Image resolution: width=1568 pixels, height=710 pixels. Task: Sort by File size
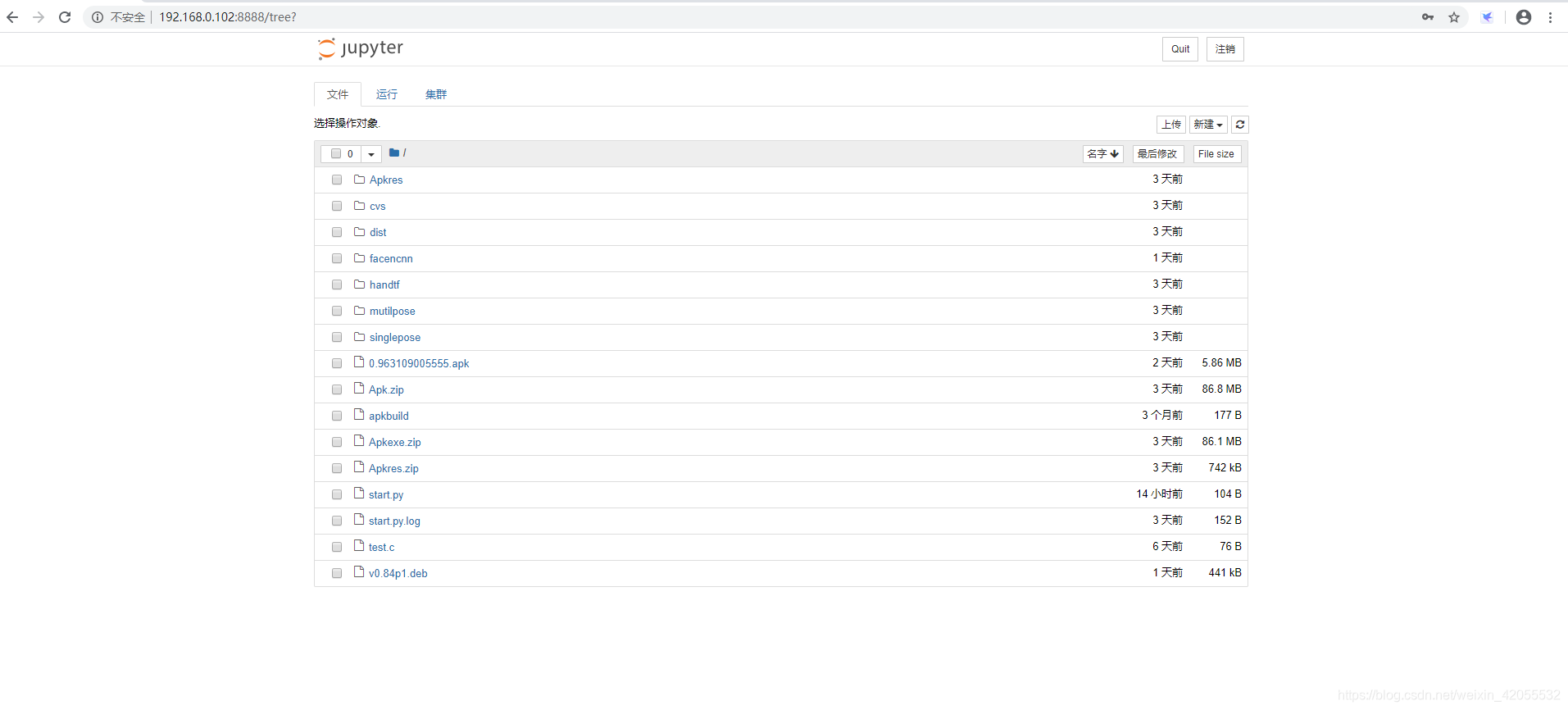click(1216, 154)
